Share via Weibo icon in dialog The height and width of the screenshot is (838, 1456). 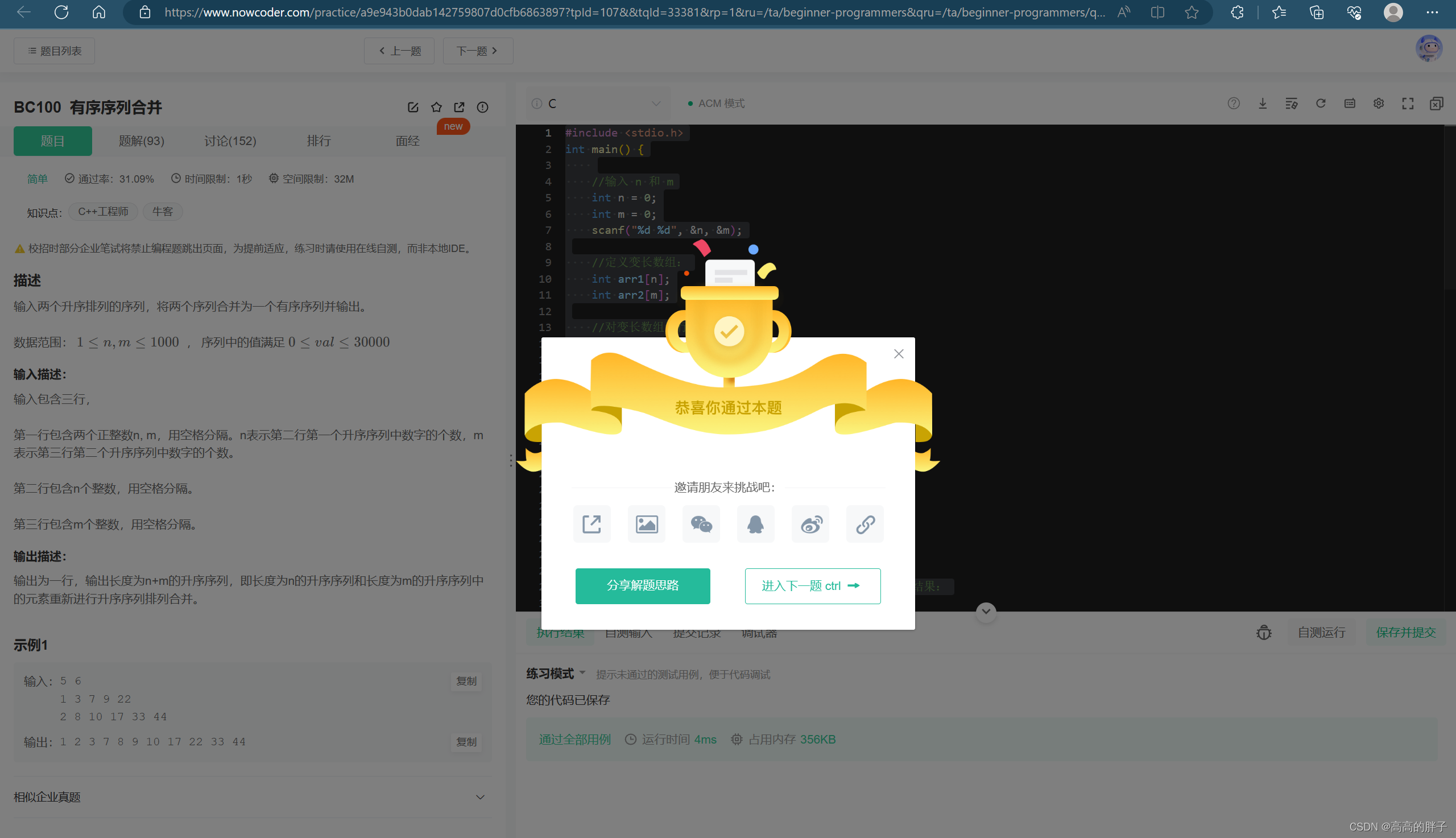[x=810, y=525]
